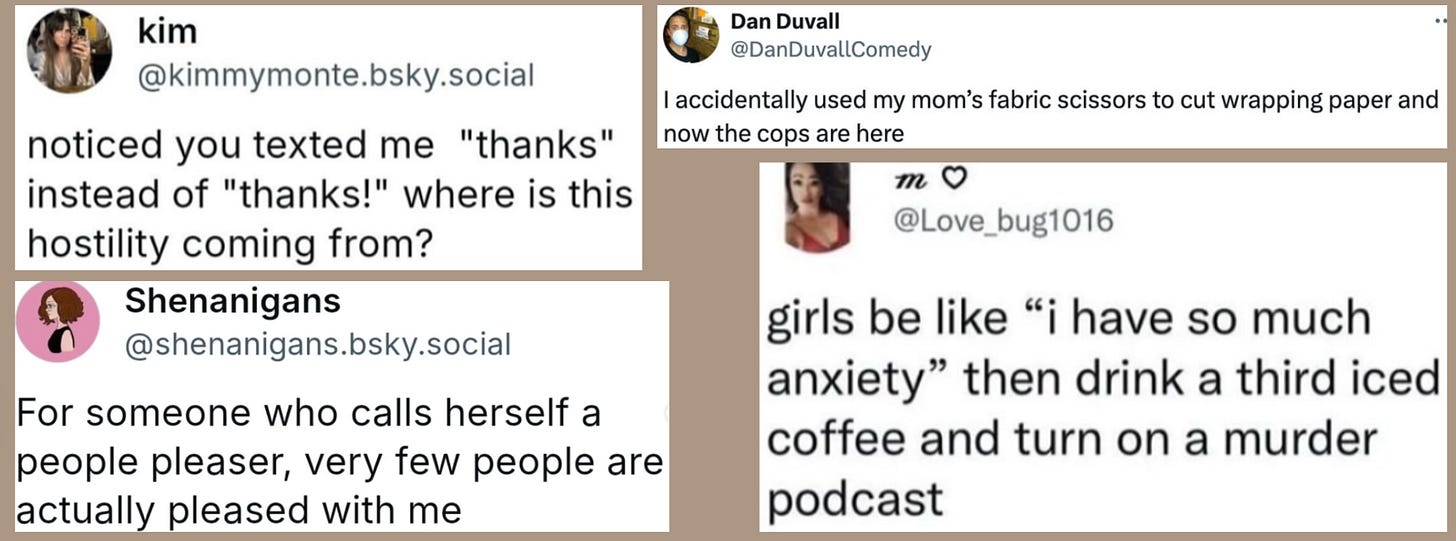Open the @Love_bug1016 handle

click(x=1003, y=220)
